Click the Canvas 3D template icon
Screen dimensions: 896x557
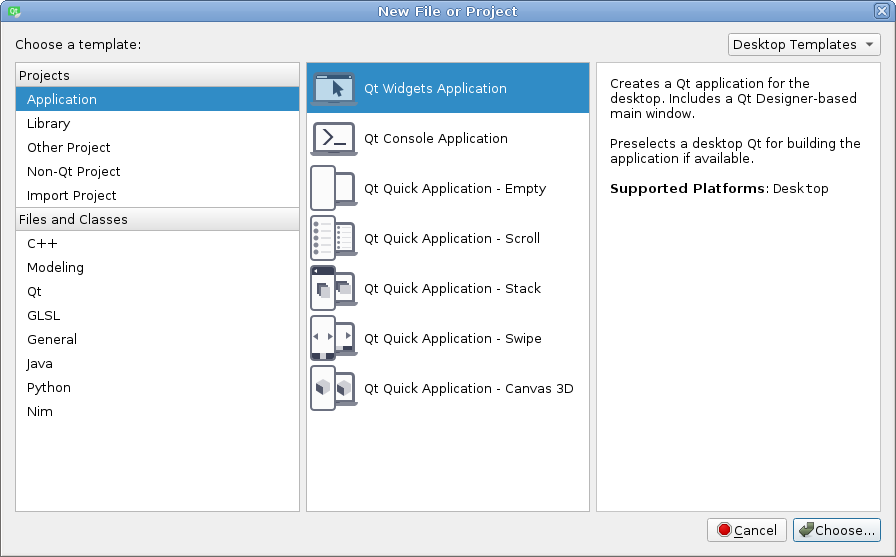[x=333, y=389]
